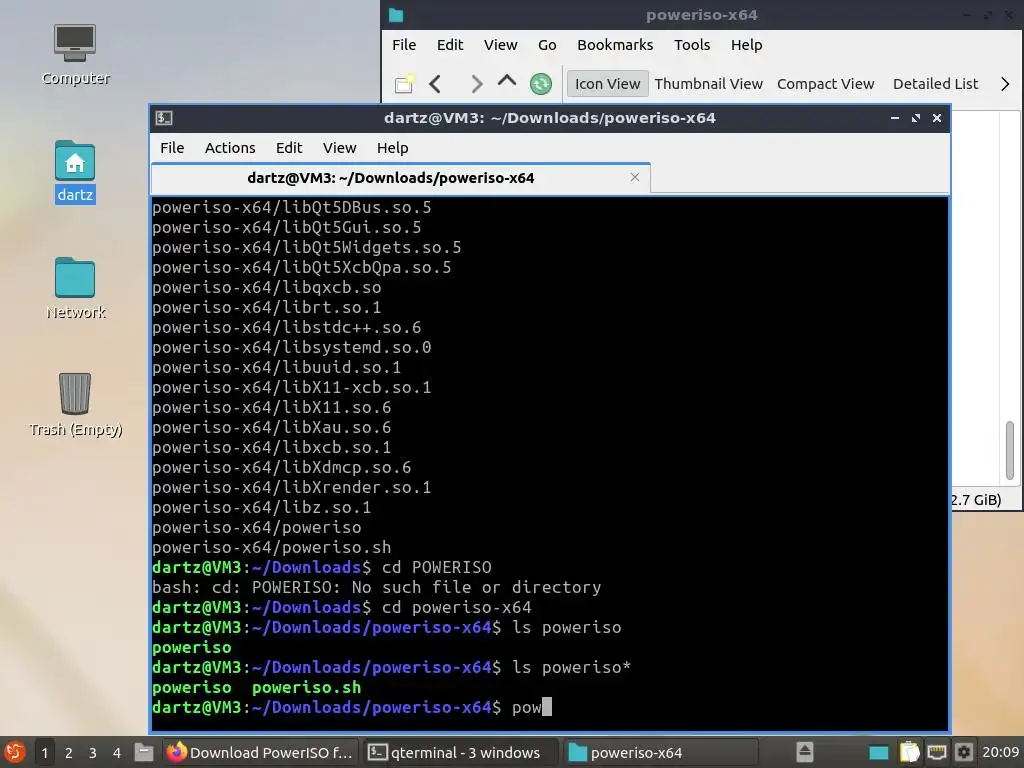Select the dartz home folder icon
This screenshot has width=1024, height=768.
75,171
